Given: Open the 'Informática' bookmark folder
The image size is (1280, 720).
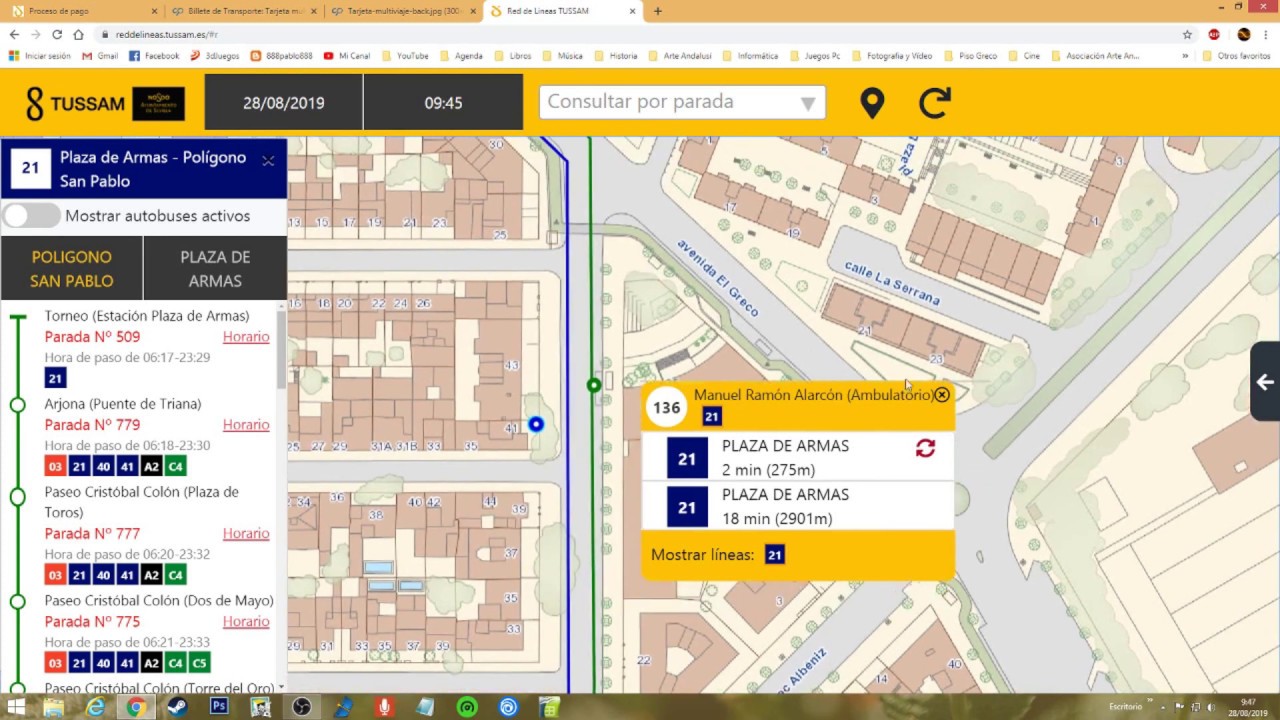Looking at the screenshot, I should 750,56.
